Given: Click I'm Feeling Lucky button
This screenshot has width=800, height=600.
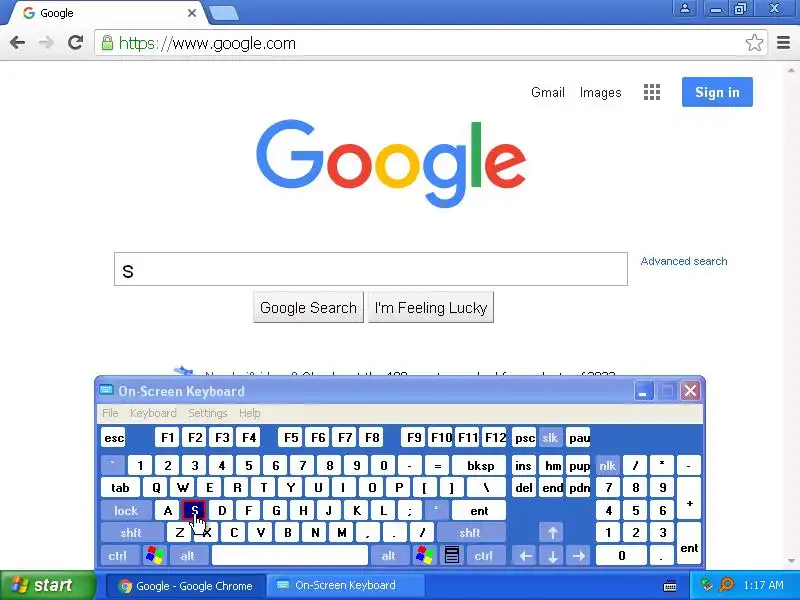Looking at the screenshot, I should tap(431, 307).
